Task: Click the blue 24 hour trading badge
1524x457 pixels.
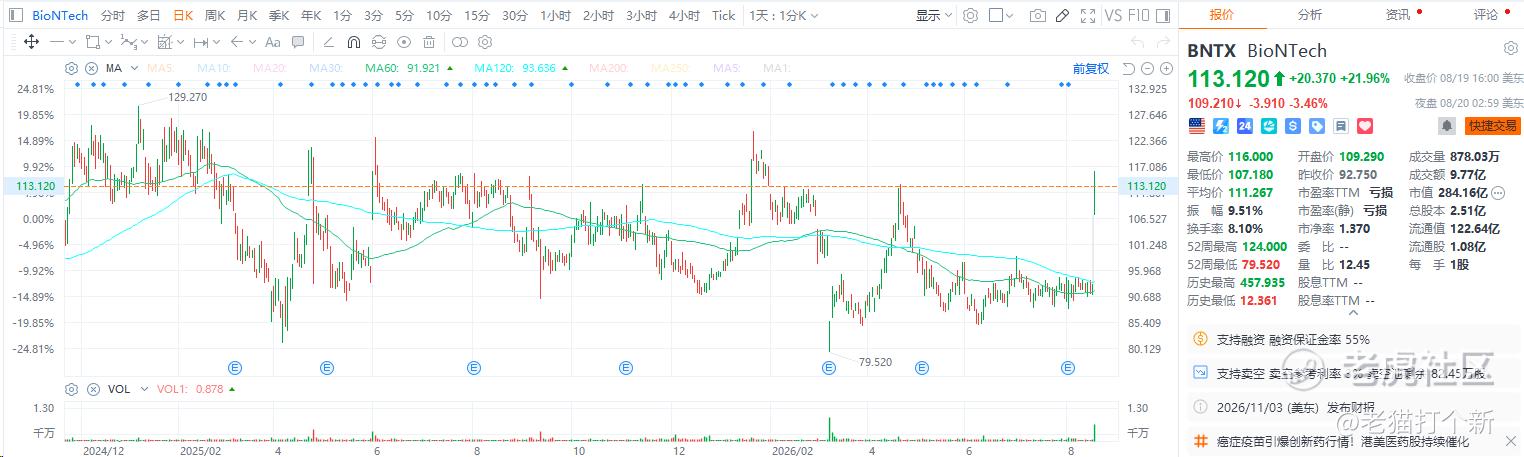Action: pyautogui.click(x=1245, y=126)
